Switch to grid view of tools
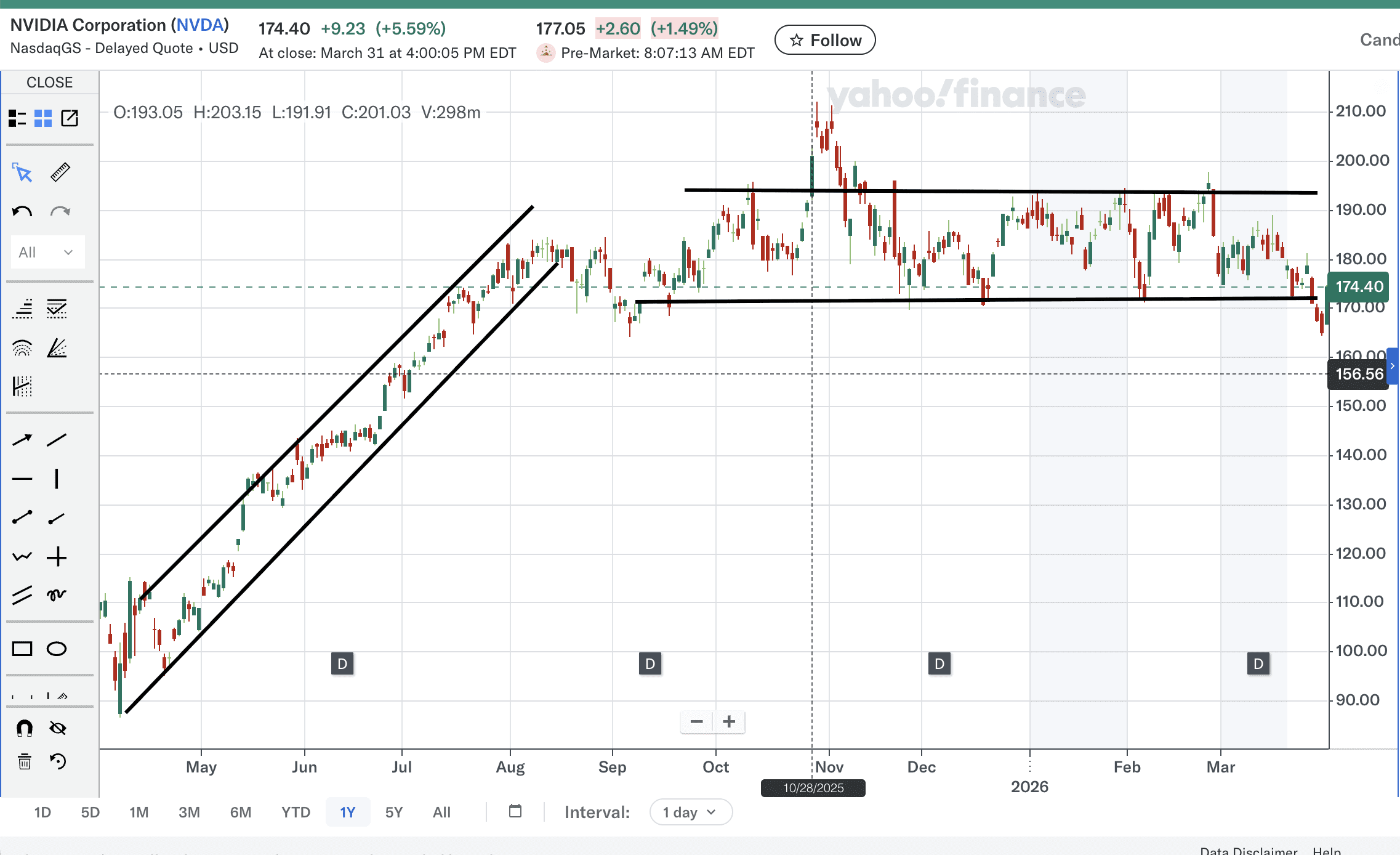This screenshot has height=855, width=1400. coord(43,118)
